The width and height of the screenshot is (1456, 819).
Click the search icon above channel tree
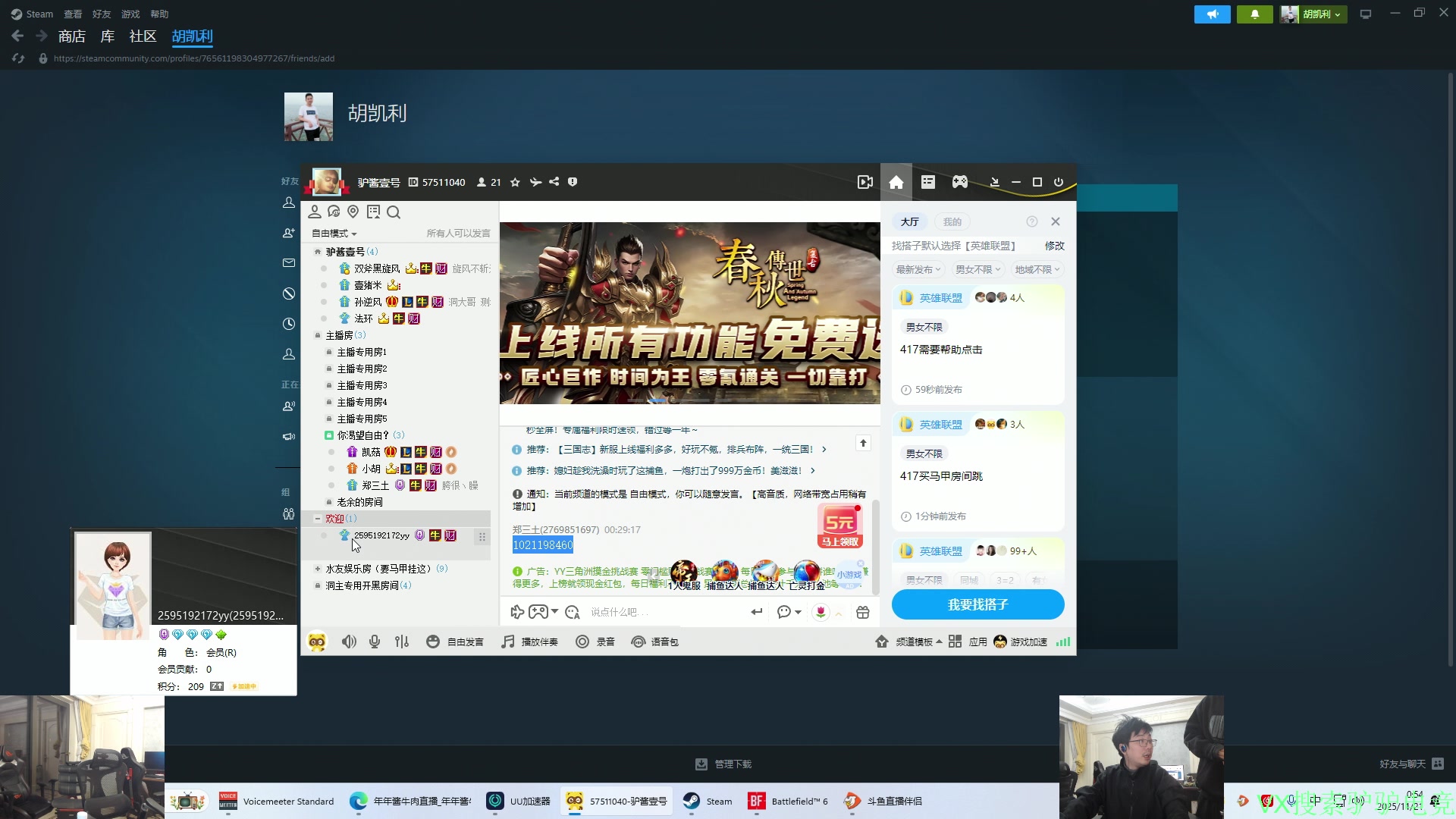coord(394,212)
